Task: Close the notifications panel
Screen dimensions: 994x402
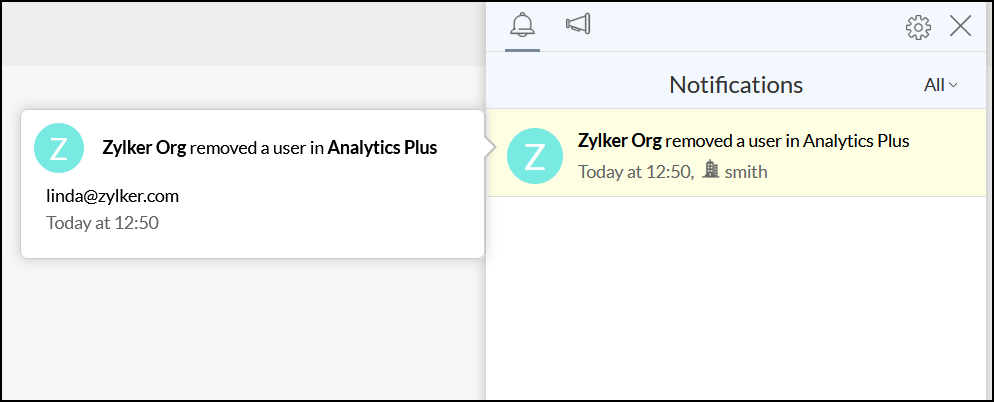Action: tap(960, 27)
